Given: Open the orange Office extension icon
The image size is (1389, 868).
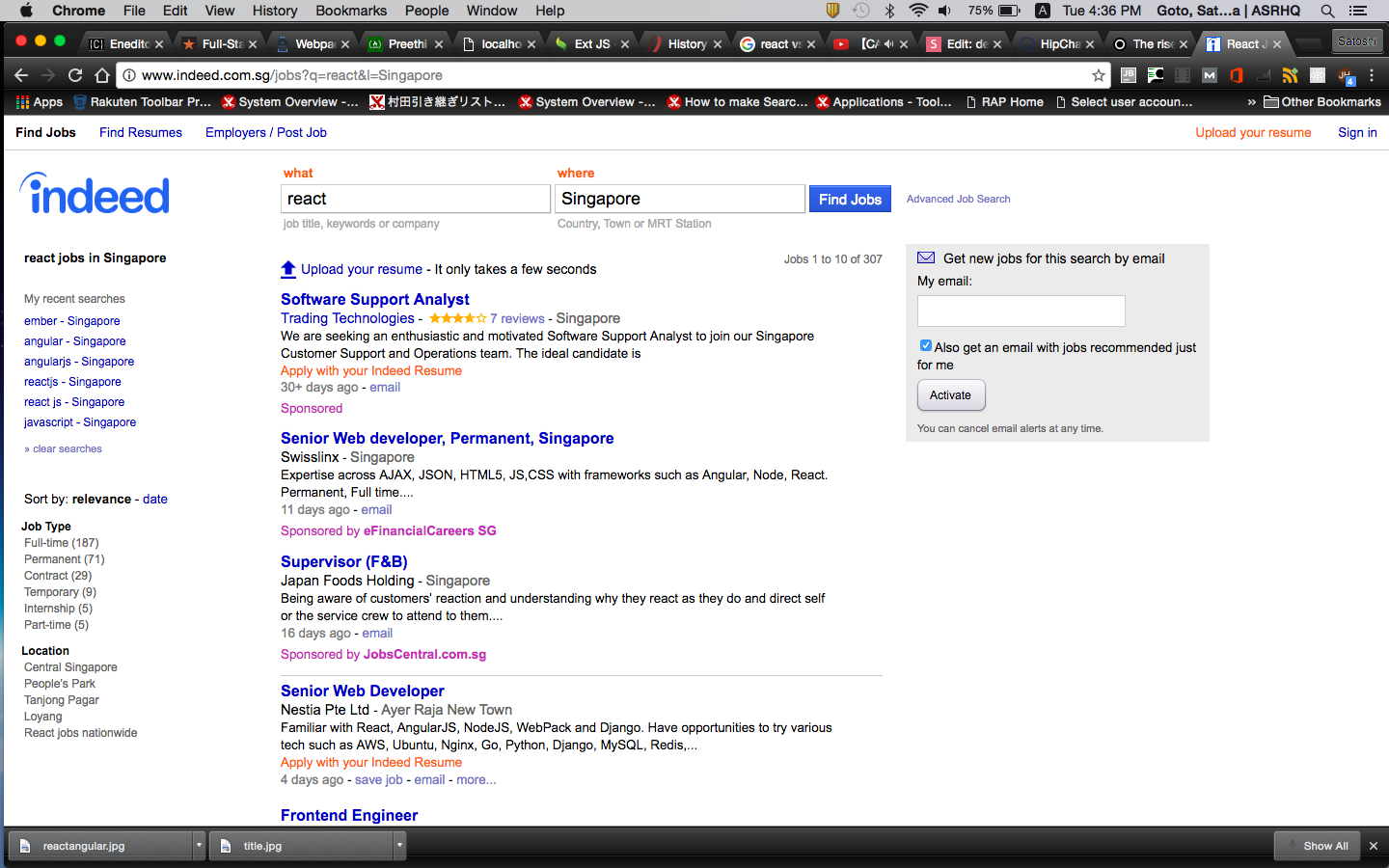Looking at the screenshot, I should point(1237,75).
